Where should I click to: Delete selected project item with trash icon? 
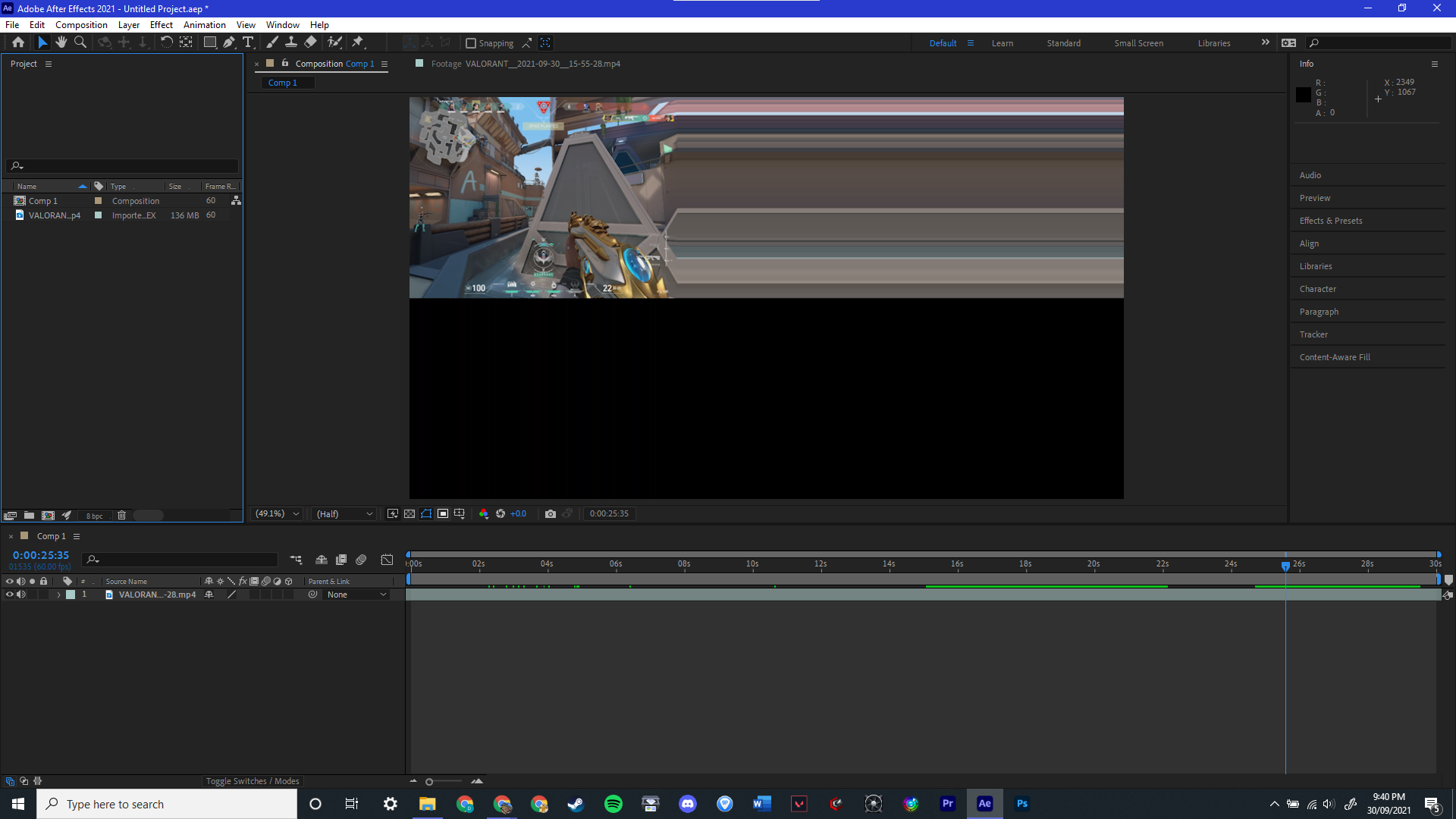coord(121,516)
